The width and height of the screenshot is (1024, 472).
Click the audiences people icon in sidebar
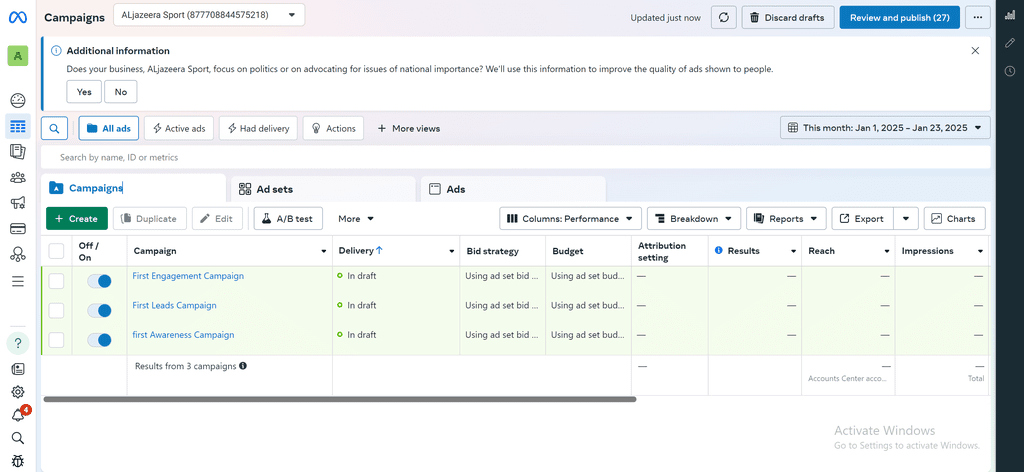(x=18, y=178)
